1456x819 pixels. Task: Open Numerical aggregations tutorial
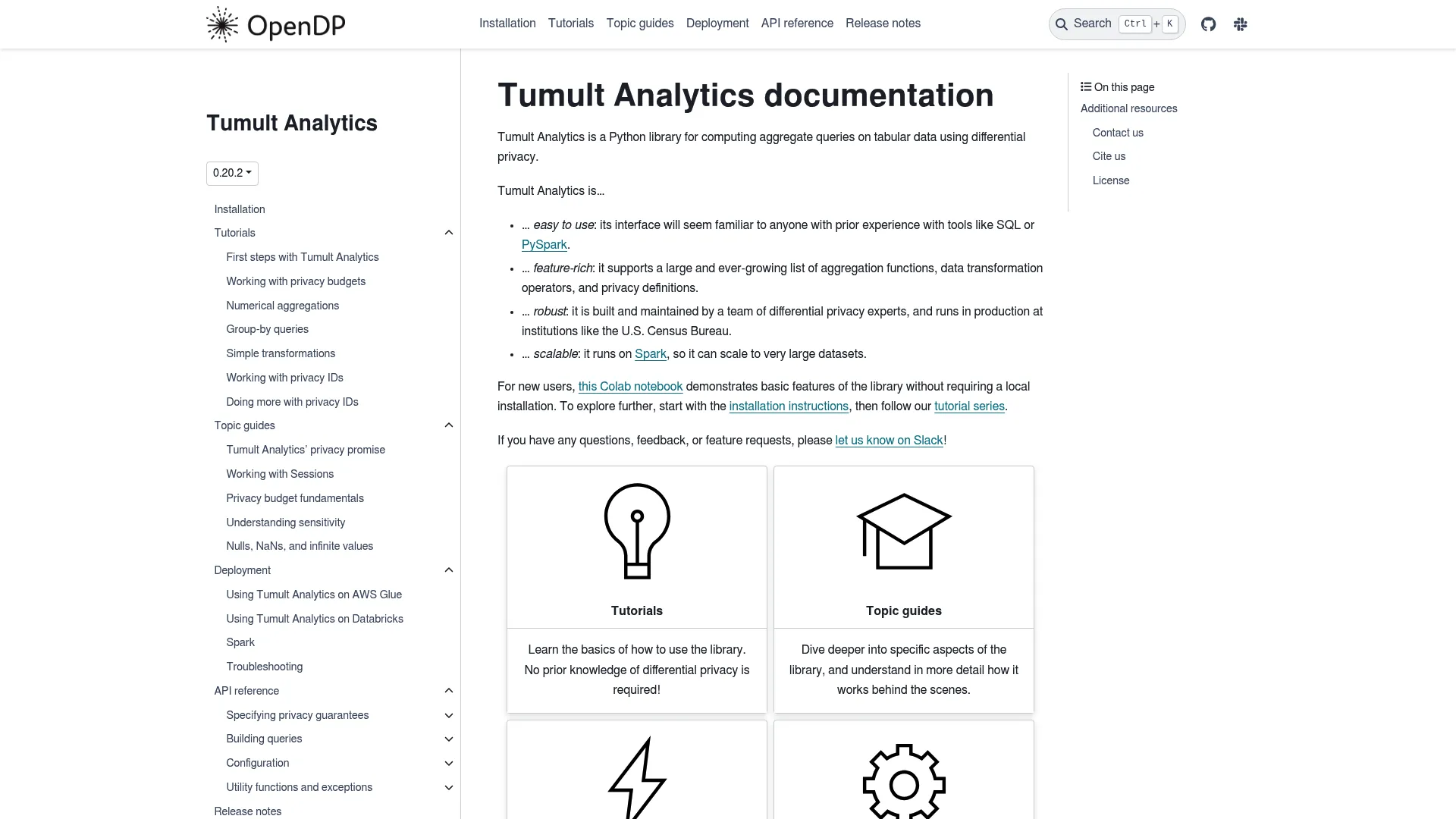pyautogui.click(x=283, y=306)
